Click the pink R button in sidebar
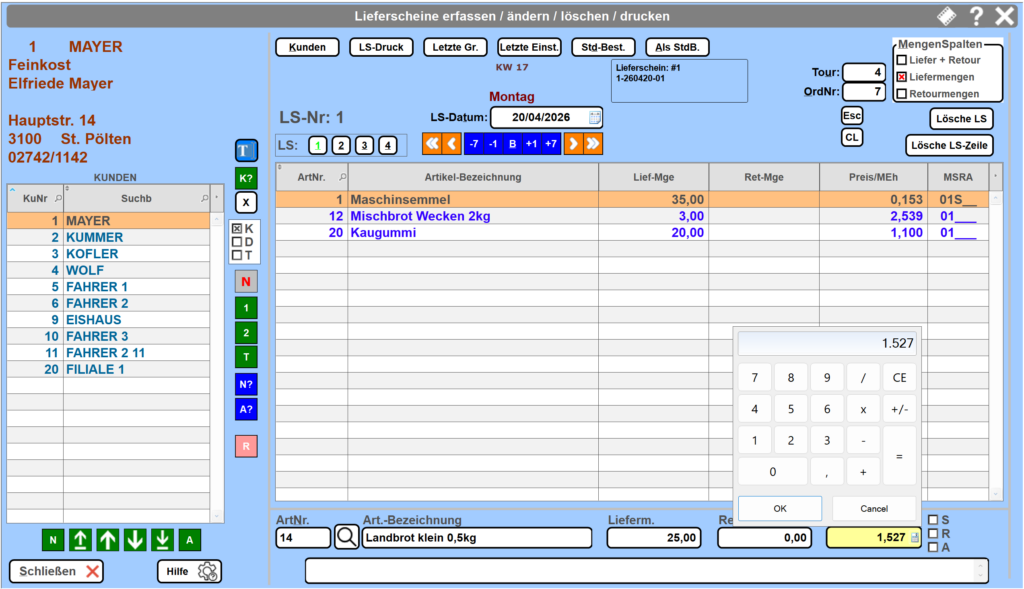1024x589 pixels. [x=246, y=446]
